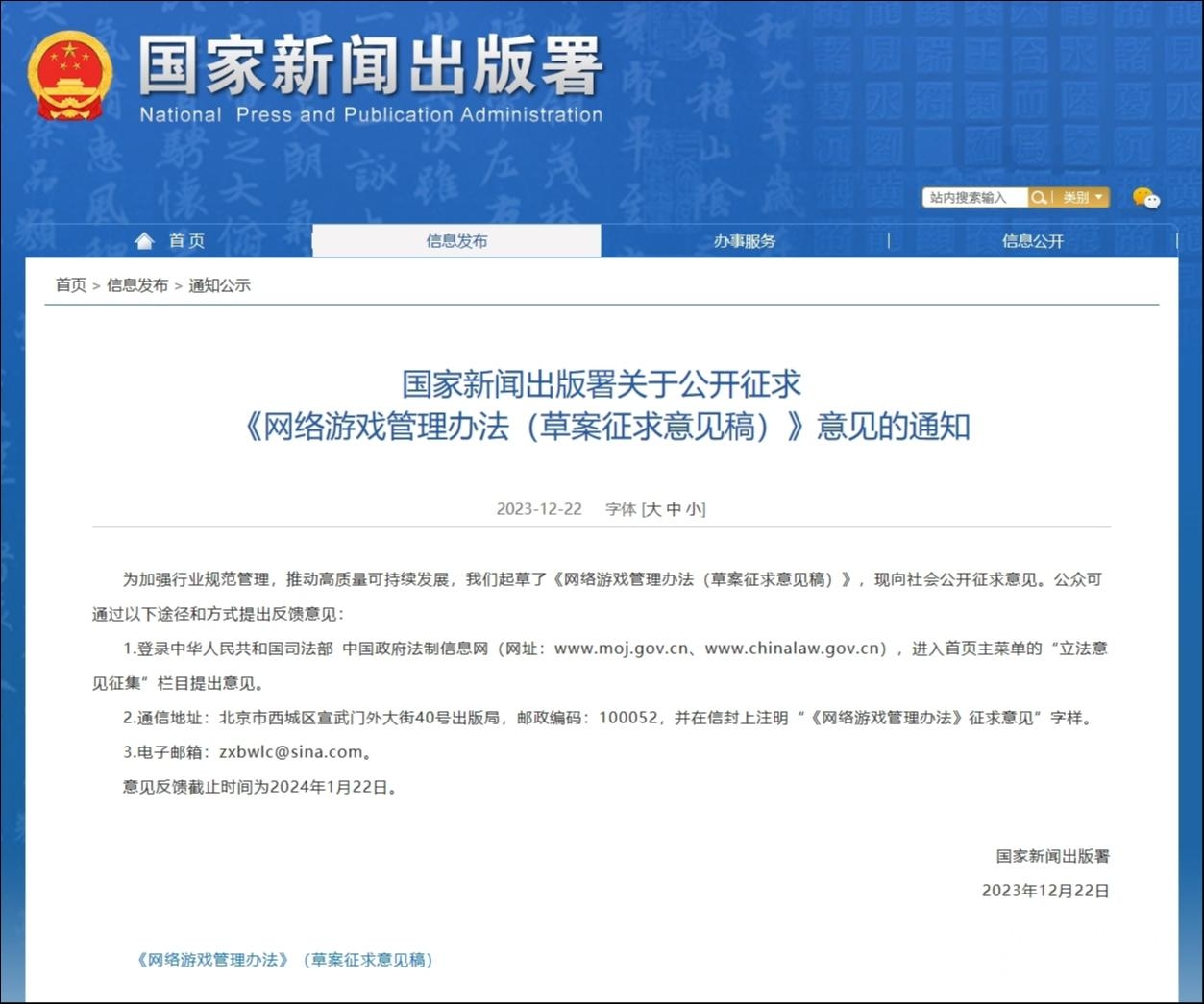
Task: Select the 信息发布 navigation tab
Action: click(x=456, y=240)
